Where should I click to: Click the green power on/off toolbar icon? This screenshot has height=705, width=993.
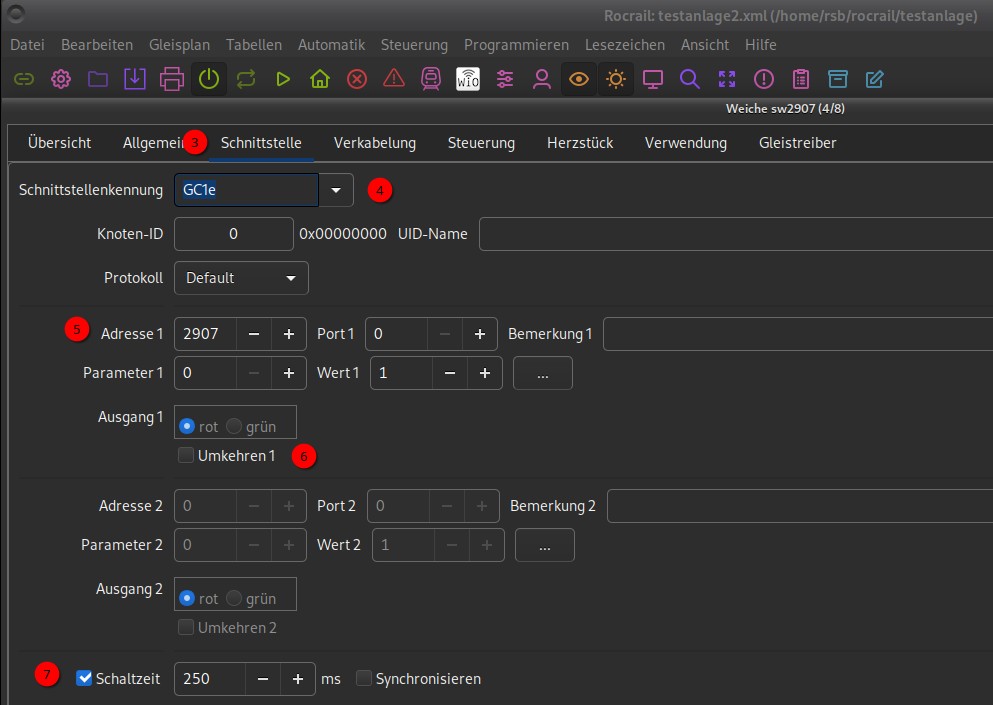click(209, 79)
